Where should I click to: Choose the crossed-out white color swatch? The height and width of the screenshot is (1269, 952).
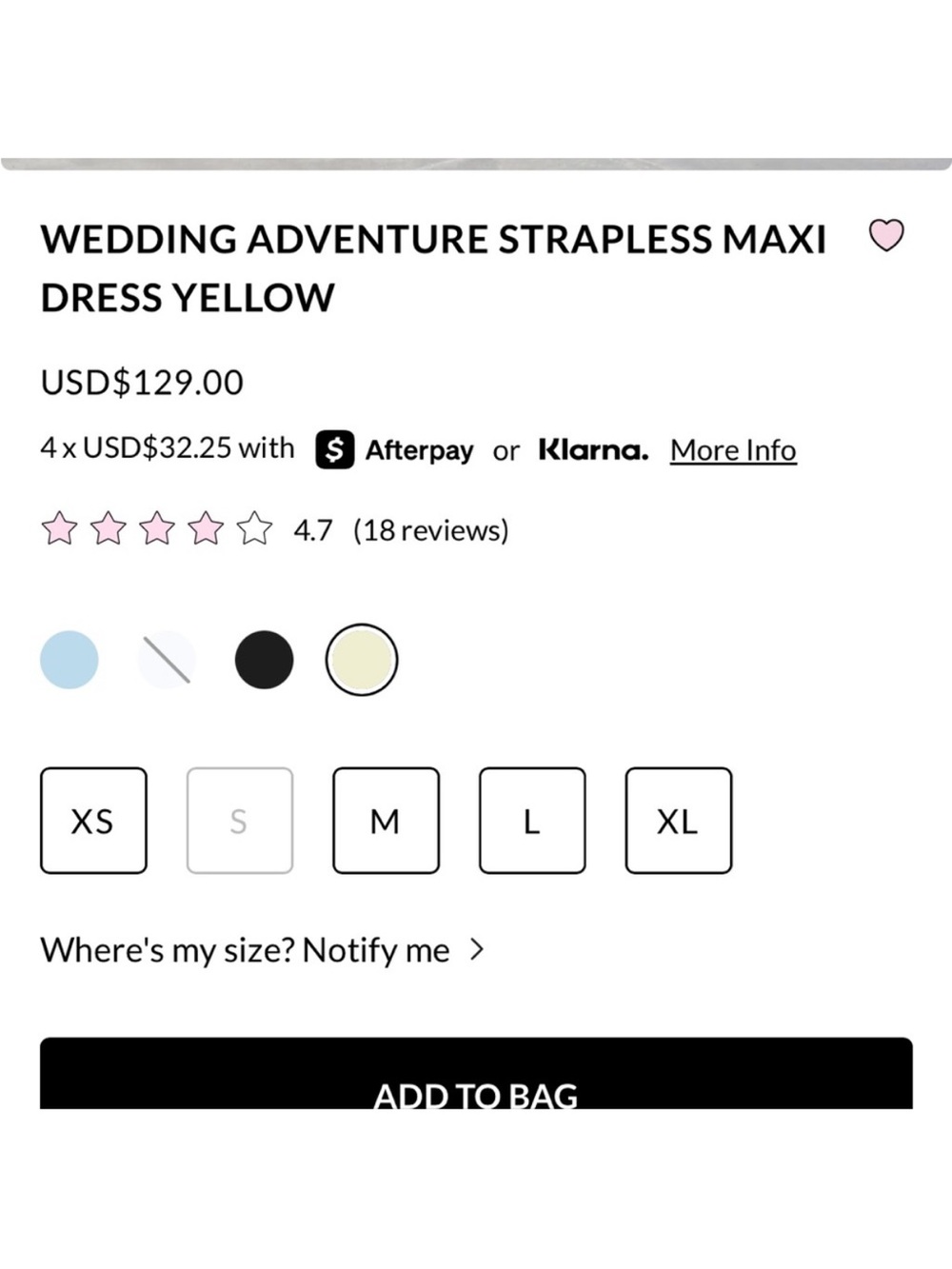click(167, 660)
